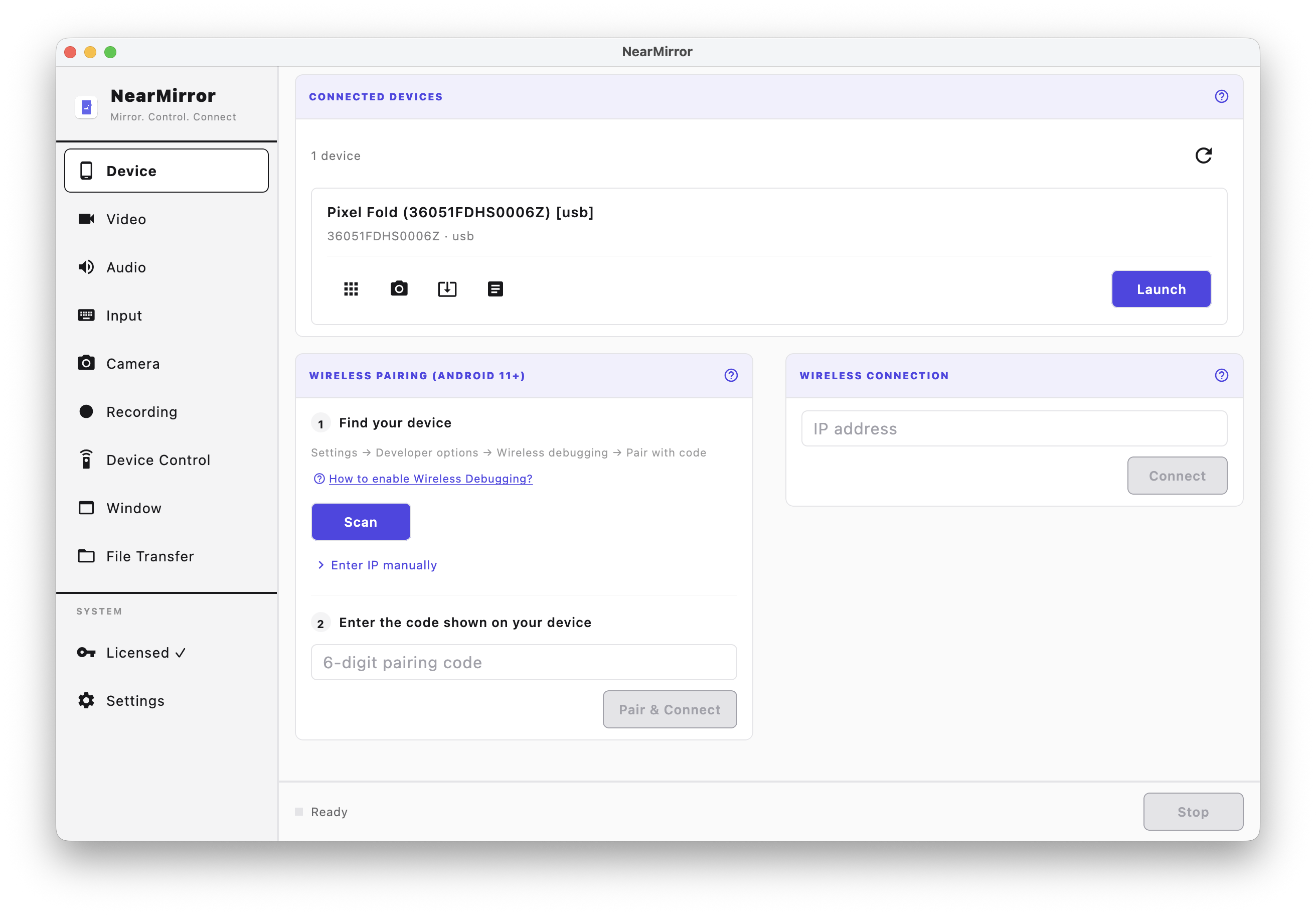The width and height of the screenshot is (1316, 915).
Task: Launch mirroring for Pixel Fold
Action: [1161, 289]
